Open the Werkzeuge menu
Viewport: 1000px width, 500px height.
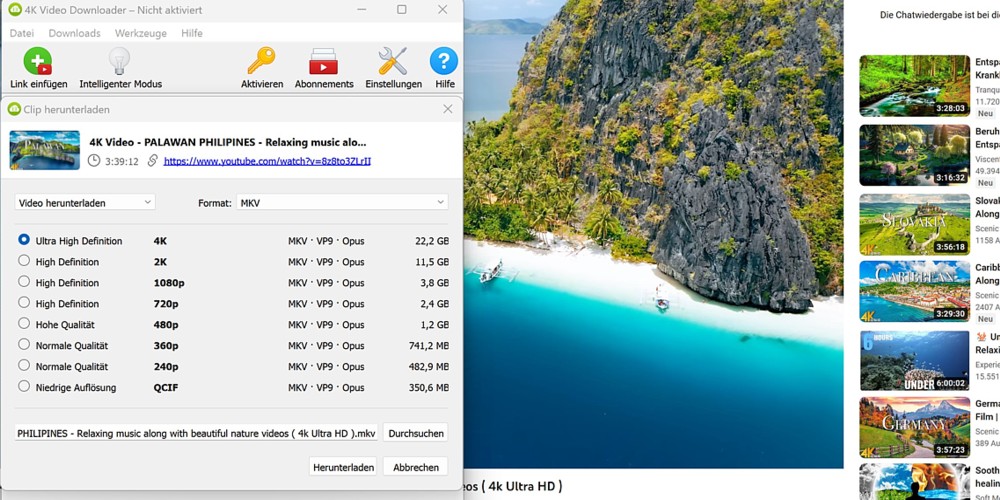pyautogui.click(x=141, y=33)
